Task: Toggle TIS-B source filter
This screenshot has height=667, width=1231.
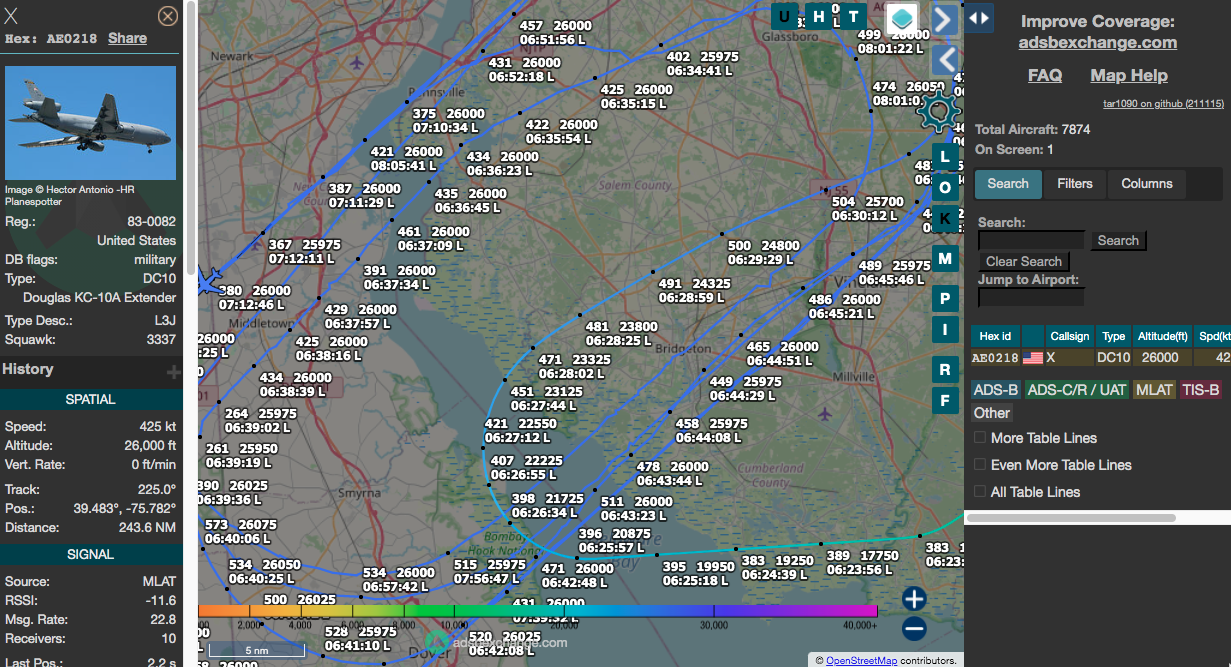Action: coord(1200,390)
